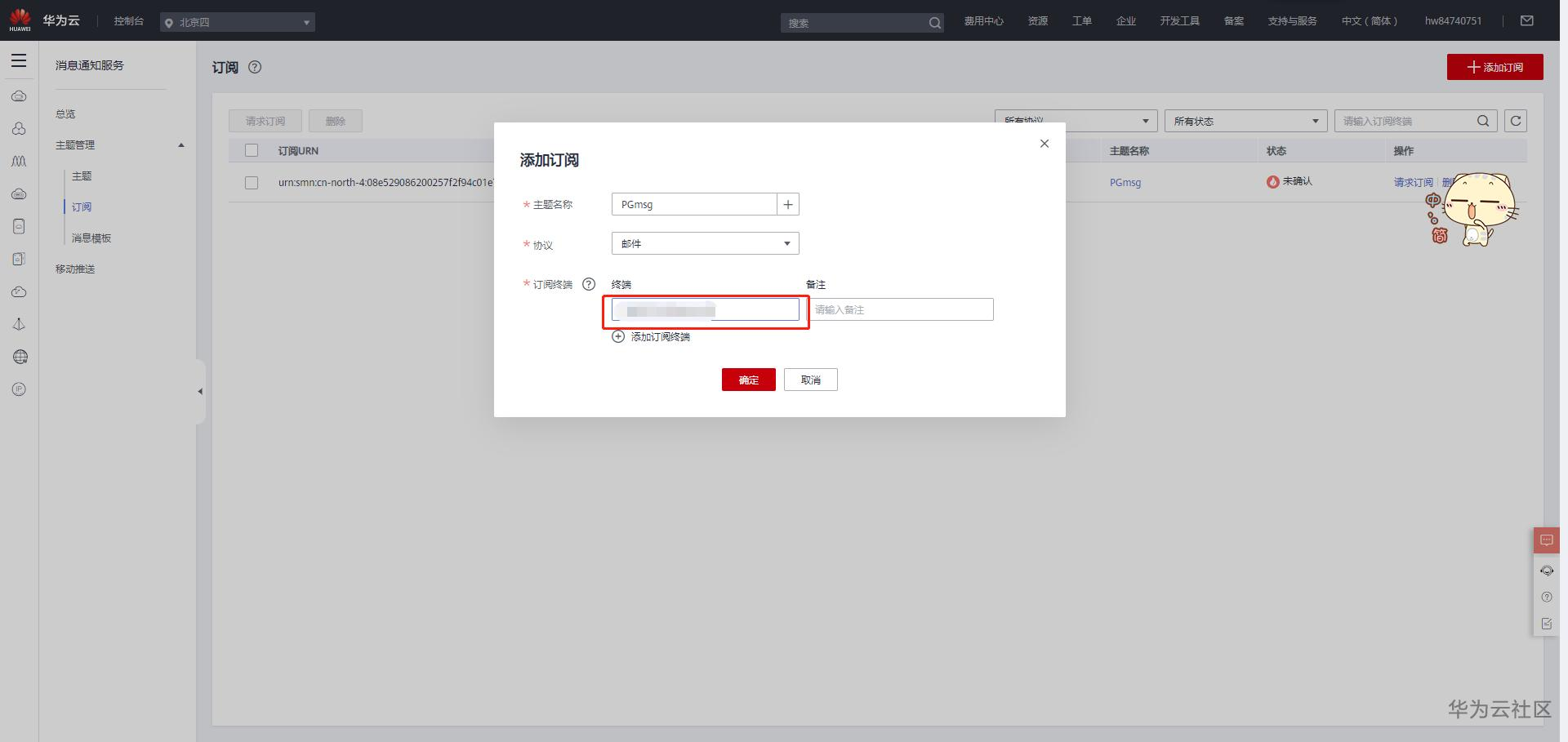Open the 所有状态 filter dropdown

tap(1245, 121)
